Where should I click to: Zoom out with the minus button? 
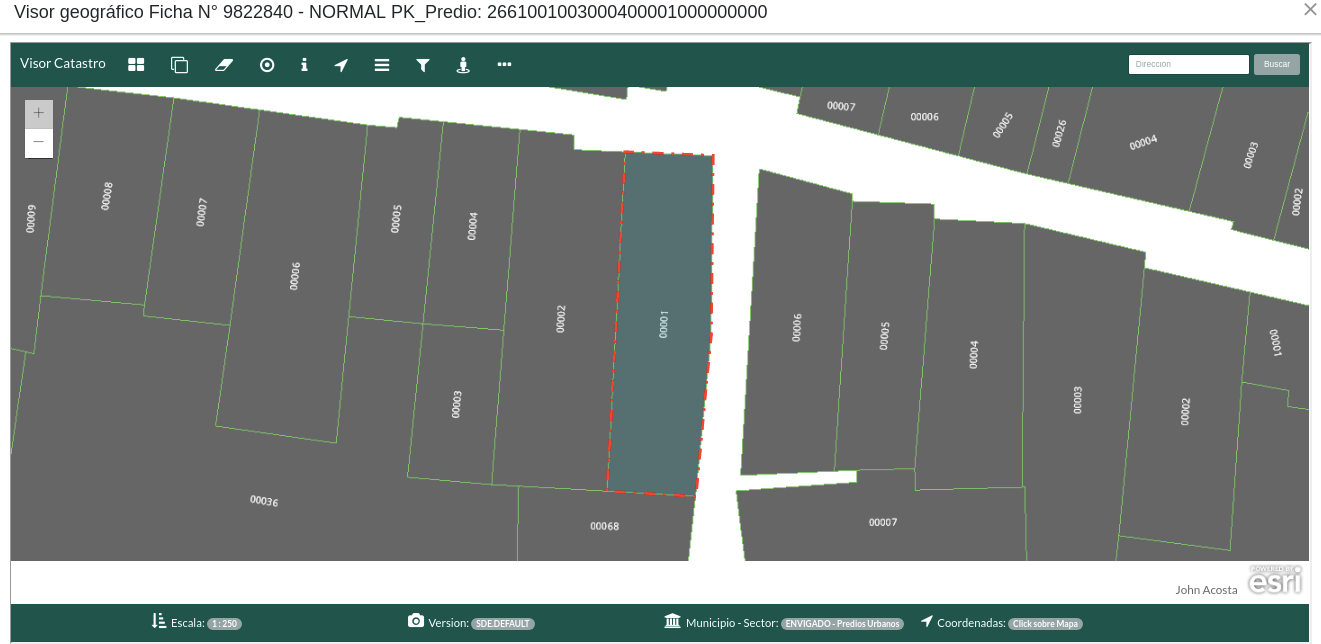click(39, 143)
